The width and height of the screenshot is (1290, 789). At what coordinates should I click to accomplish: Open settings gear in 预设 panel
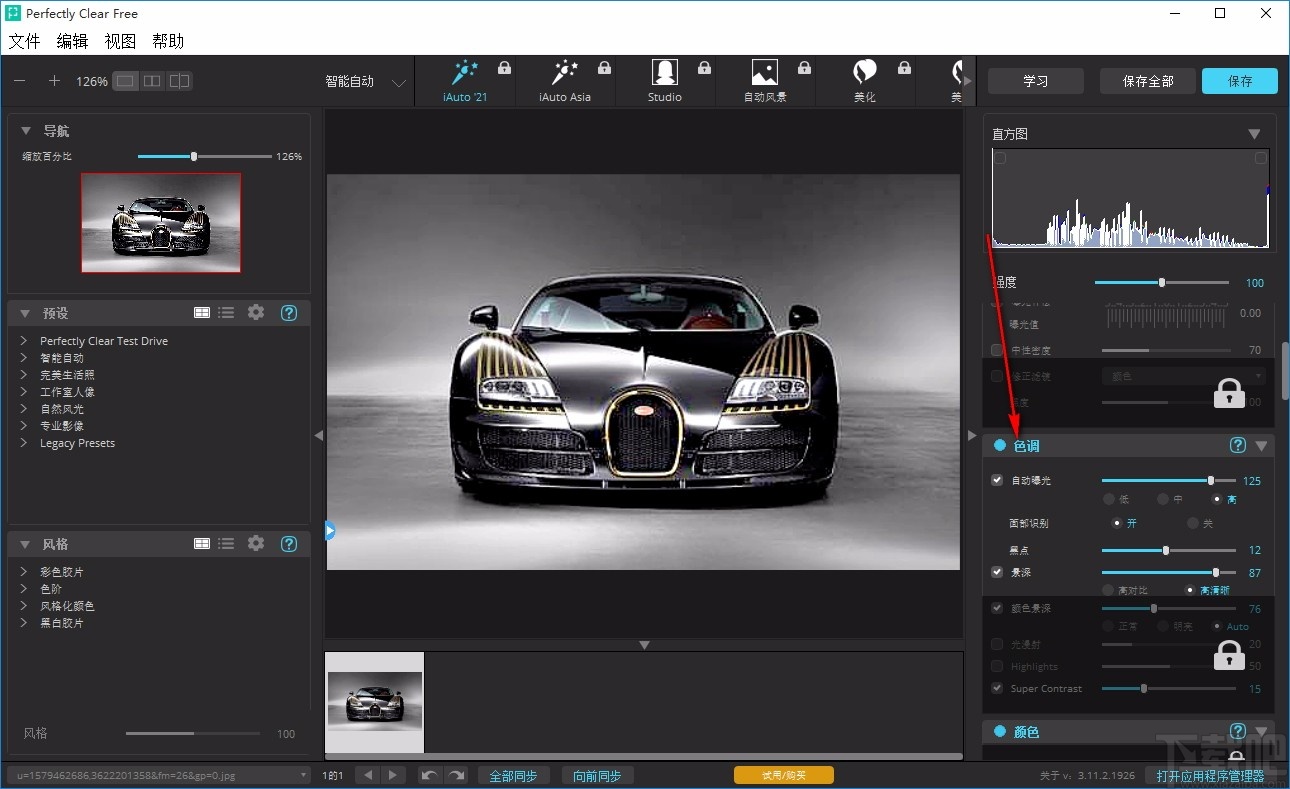256,312
